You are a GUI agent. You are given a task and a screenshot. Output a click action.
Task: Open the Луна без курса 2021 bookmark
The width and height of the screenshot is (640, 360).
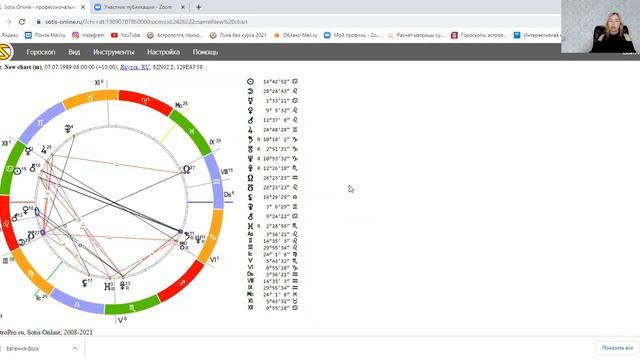coord(238,35)
